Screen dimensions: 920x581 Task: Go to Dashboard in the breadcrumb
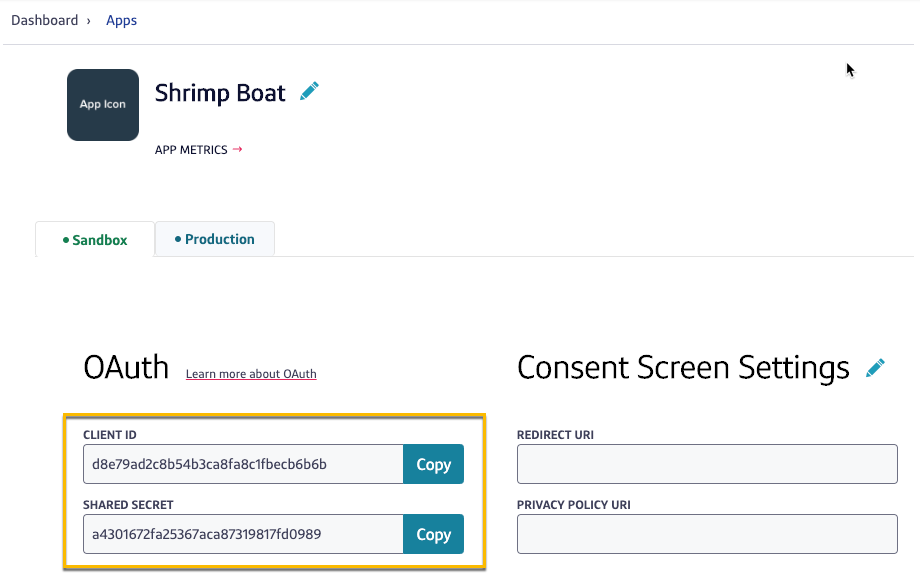[44, 20]
